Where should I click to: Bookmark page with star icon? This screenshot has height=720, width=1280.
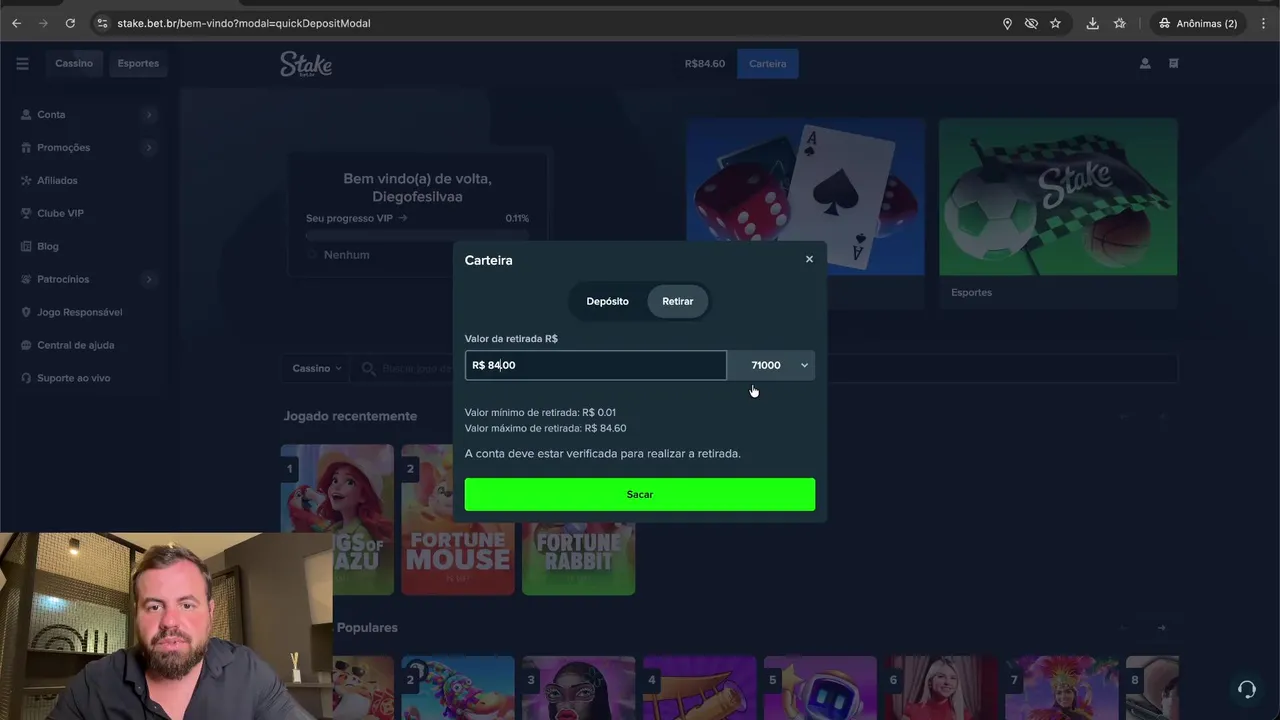pos(1055,23)
